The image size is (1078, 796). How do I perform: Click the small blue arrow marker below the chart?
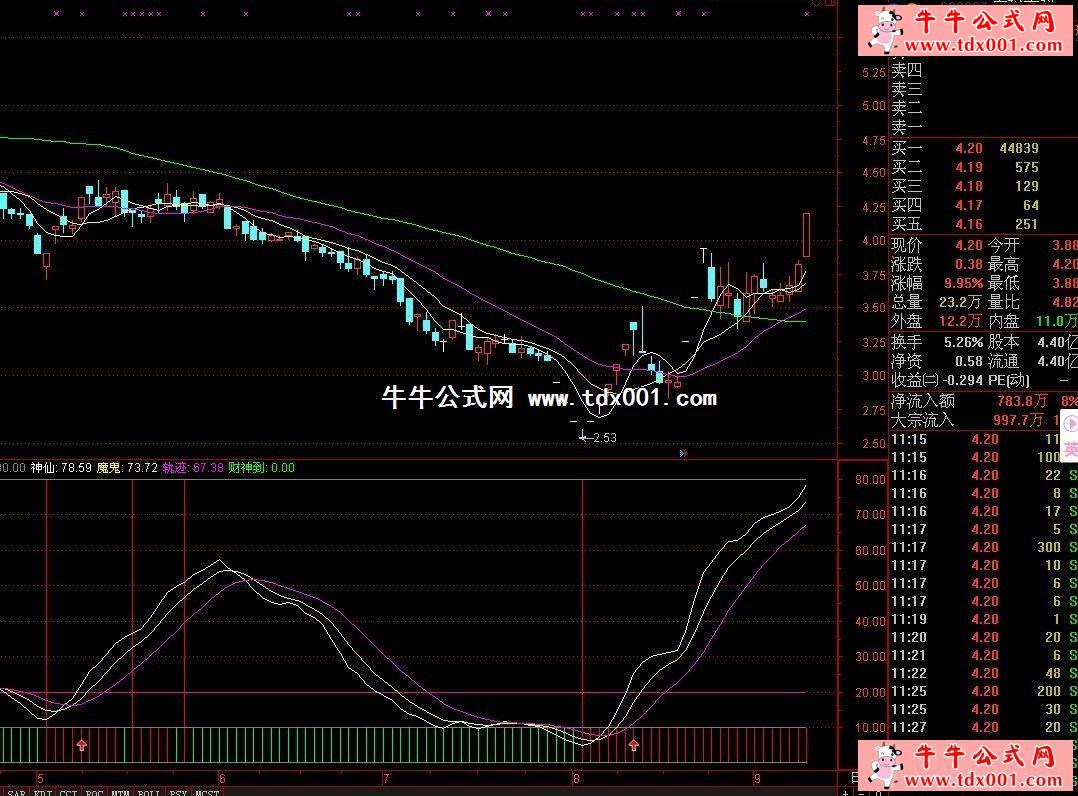pyautogui.click(x=683, y=454)
